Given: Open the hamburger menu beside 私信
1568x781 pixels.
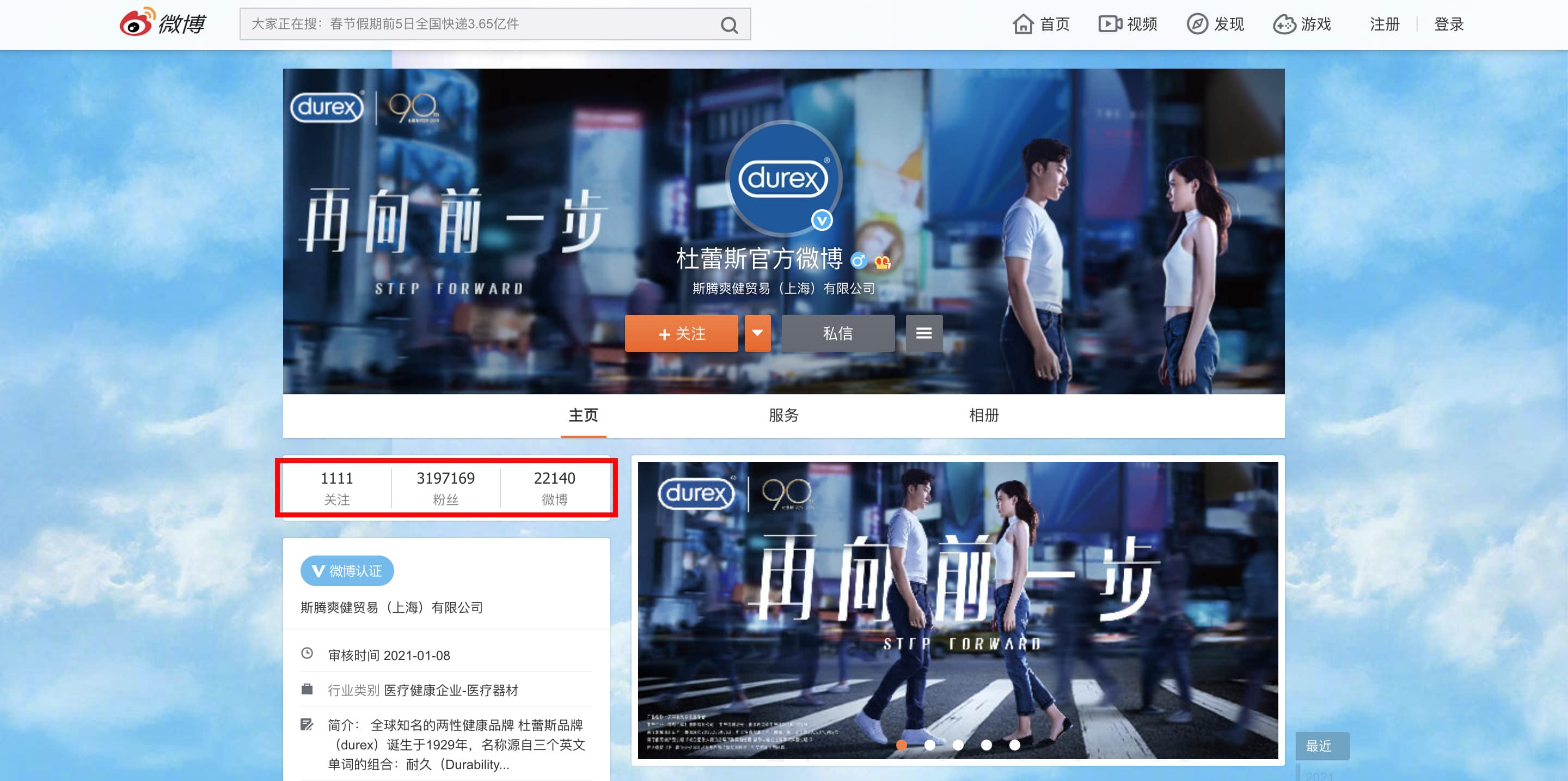Looking at the screenshot, I should (924, 333).
